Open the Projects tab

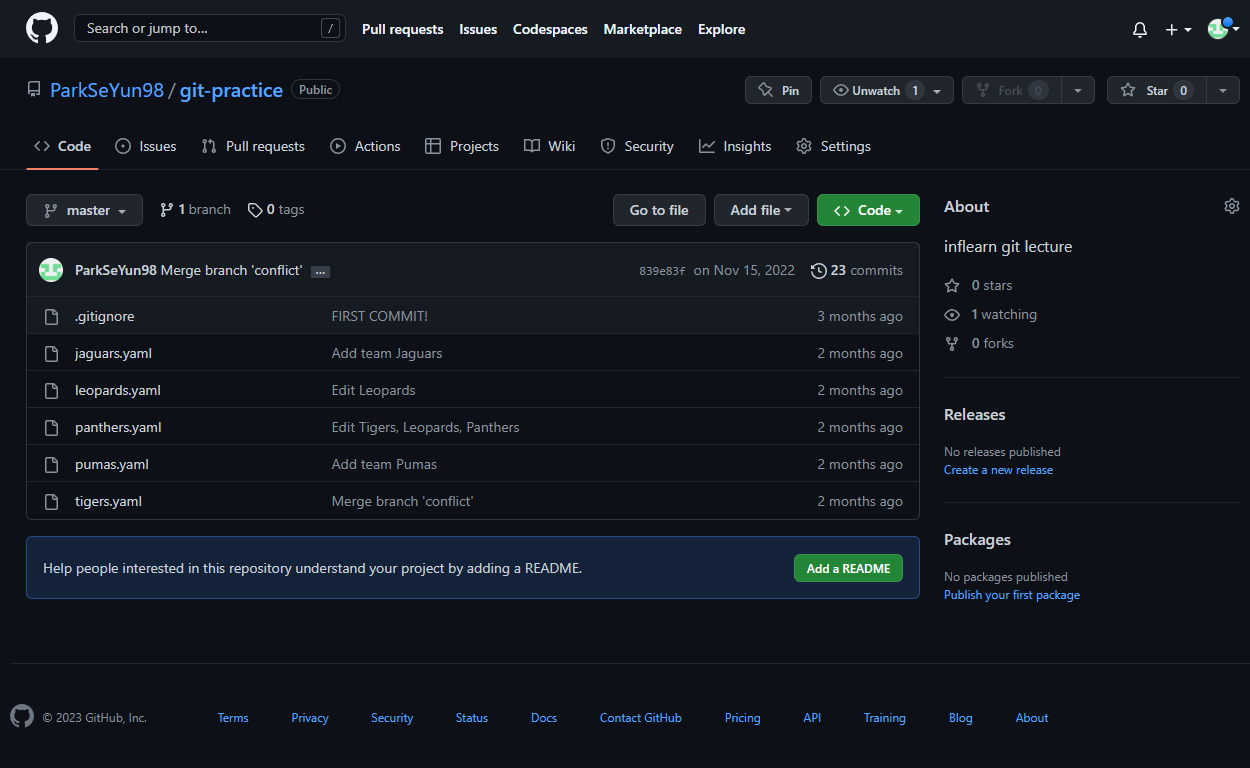click(462, 146)
